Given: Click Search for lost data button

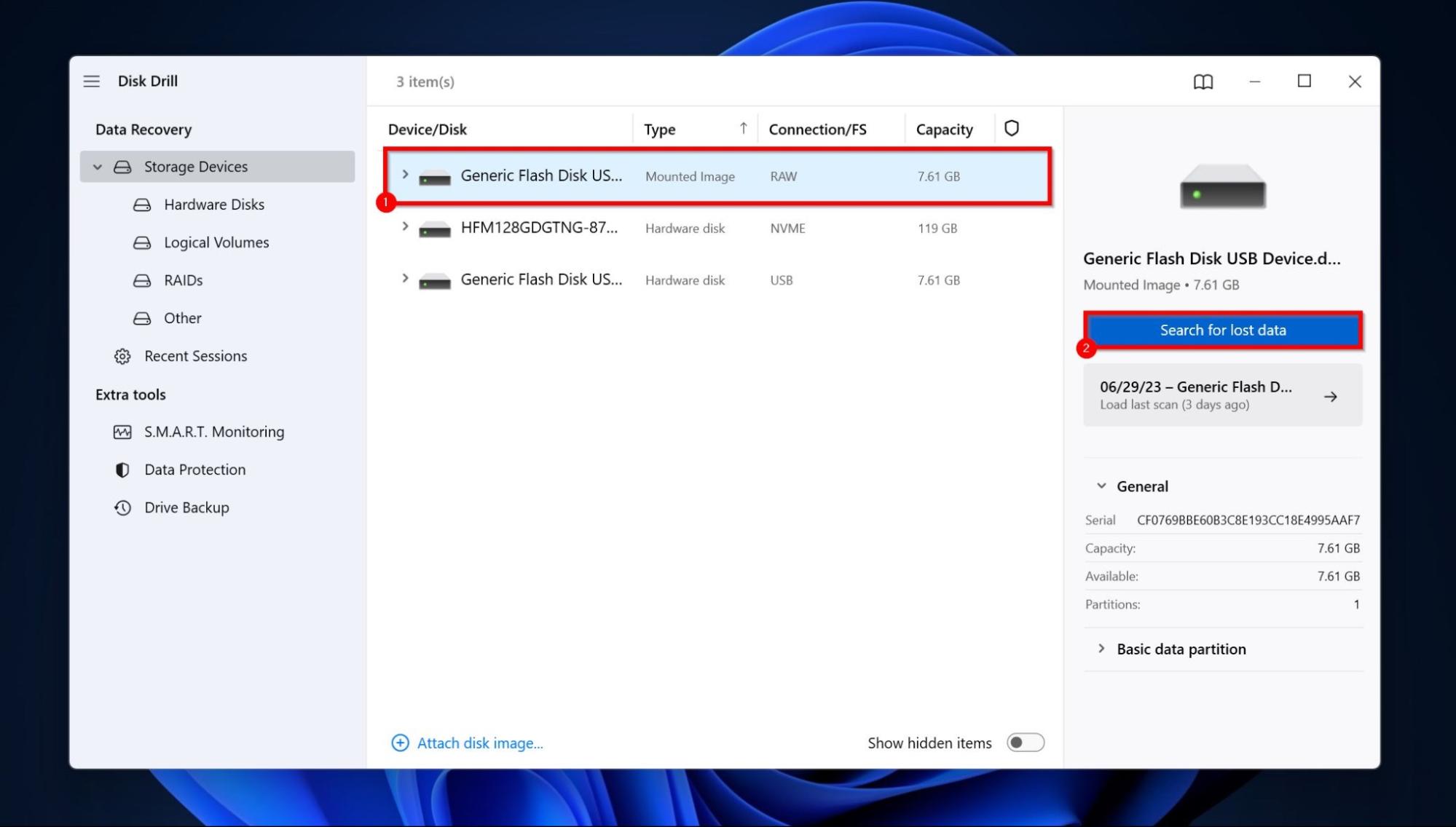Looking at the screenshot, I should pos(1222,329).
